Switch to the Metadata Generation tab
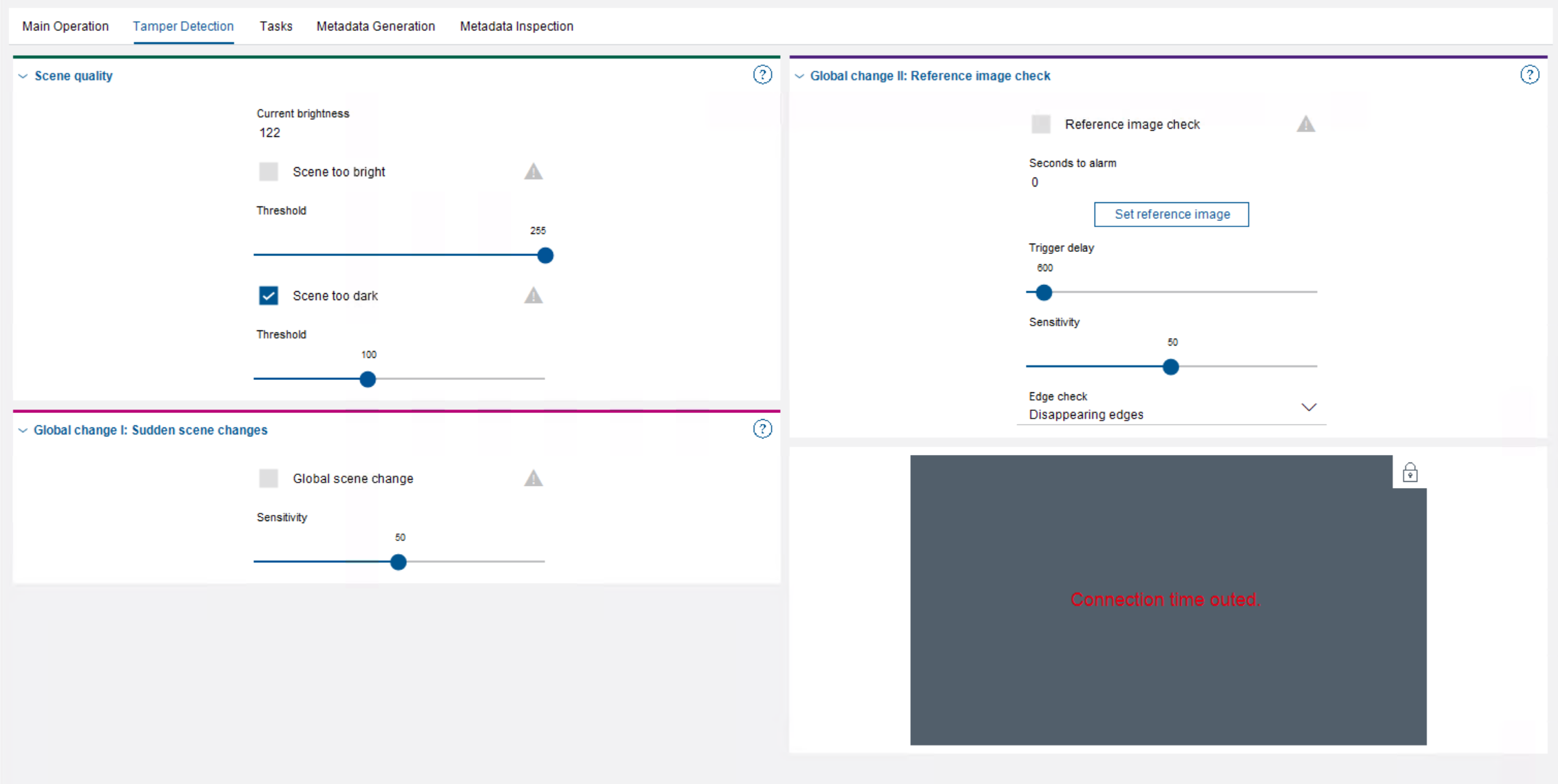1558x784 pixels. pos(375,26)
